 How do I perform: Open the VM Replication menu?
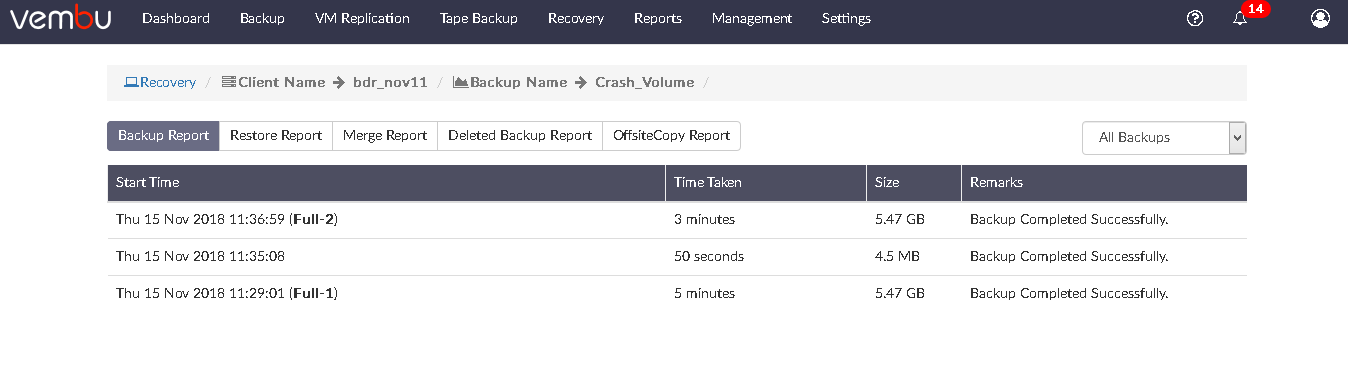coord(362,18)
